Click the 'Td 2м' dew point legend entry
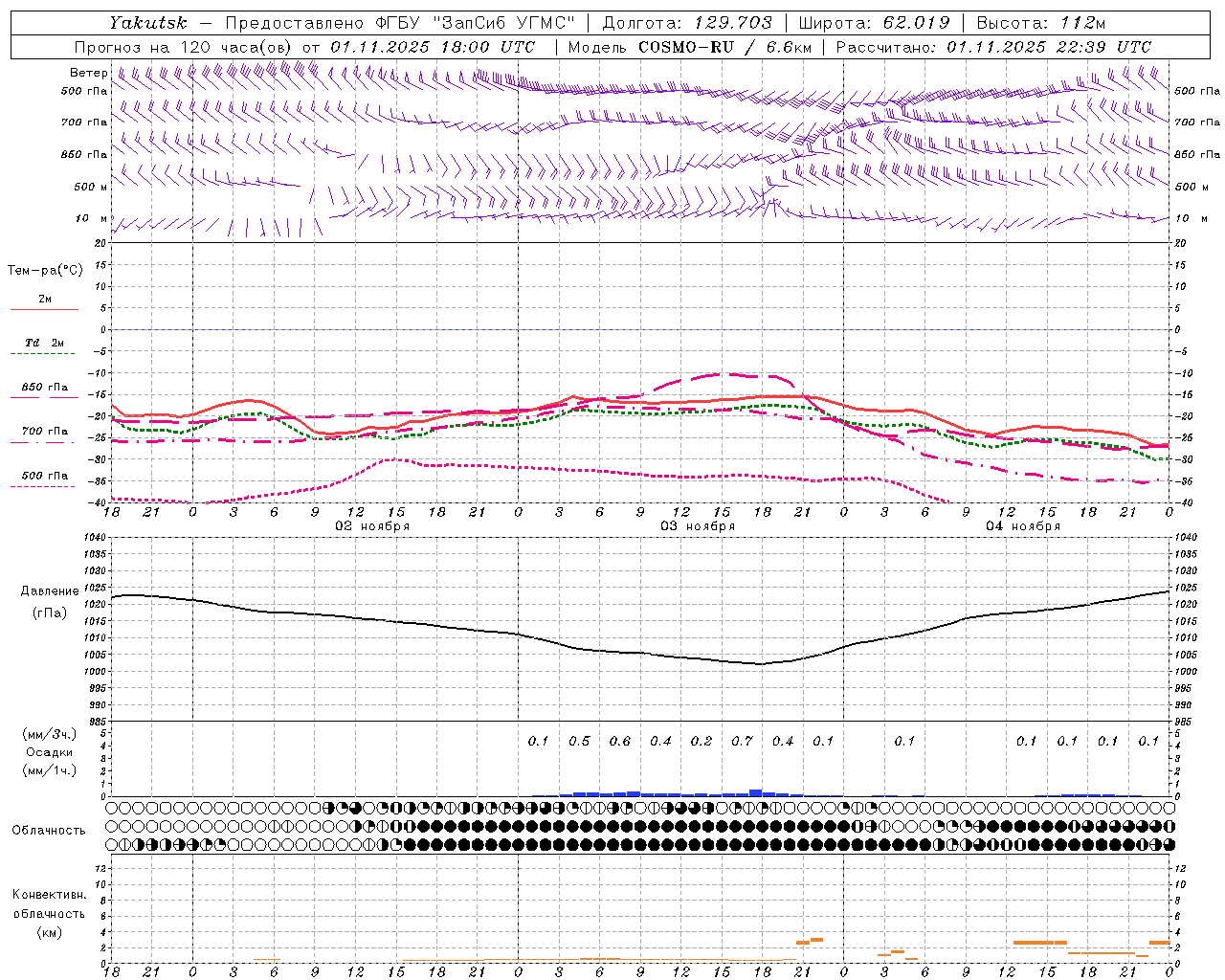This screenshot has height=980, width=1225. [x=44, y=343]
